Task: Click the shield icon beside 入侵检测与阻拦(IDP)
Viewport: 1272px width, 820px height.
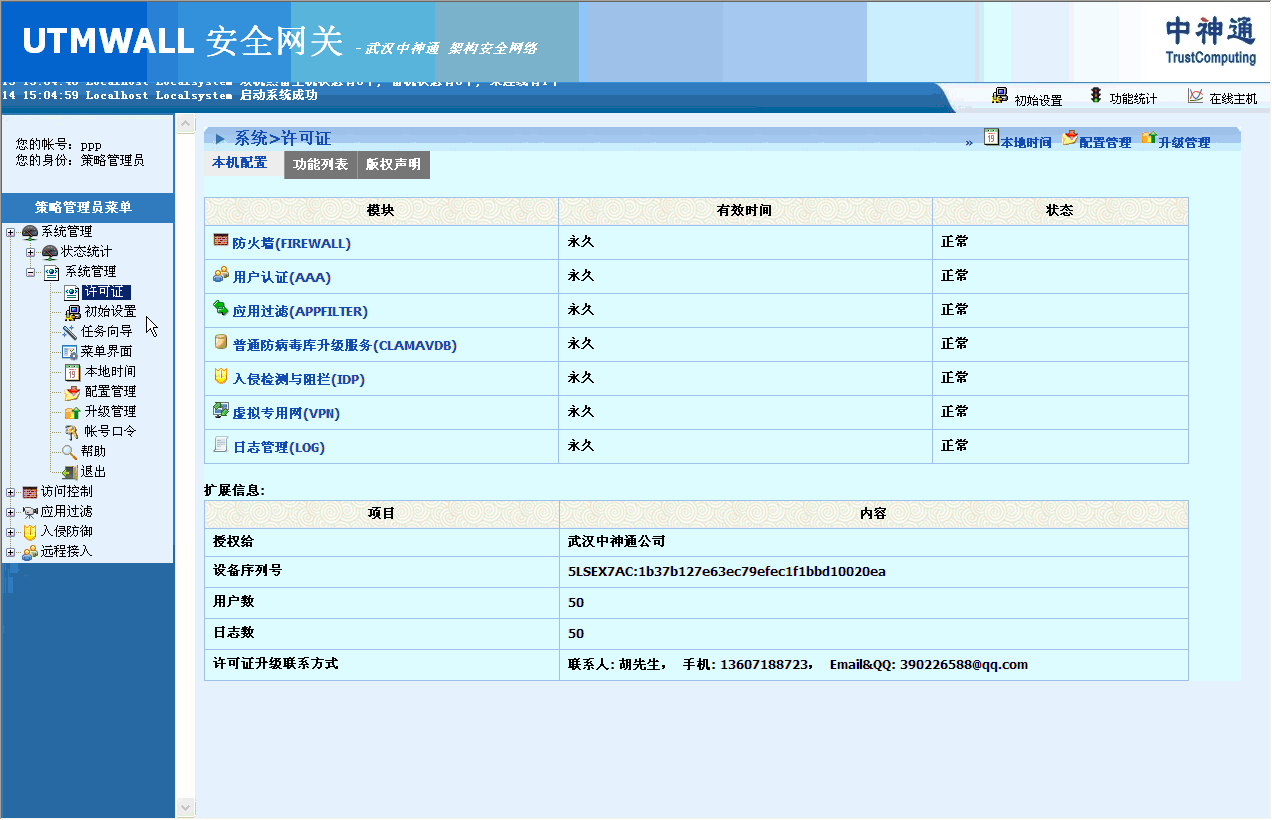Action: 221,377
